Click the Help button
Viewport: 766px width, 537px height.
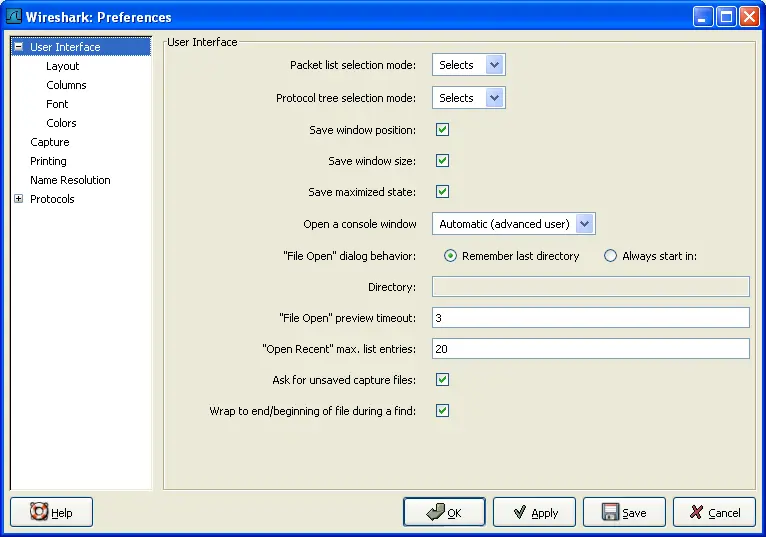51,512
